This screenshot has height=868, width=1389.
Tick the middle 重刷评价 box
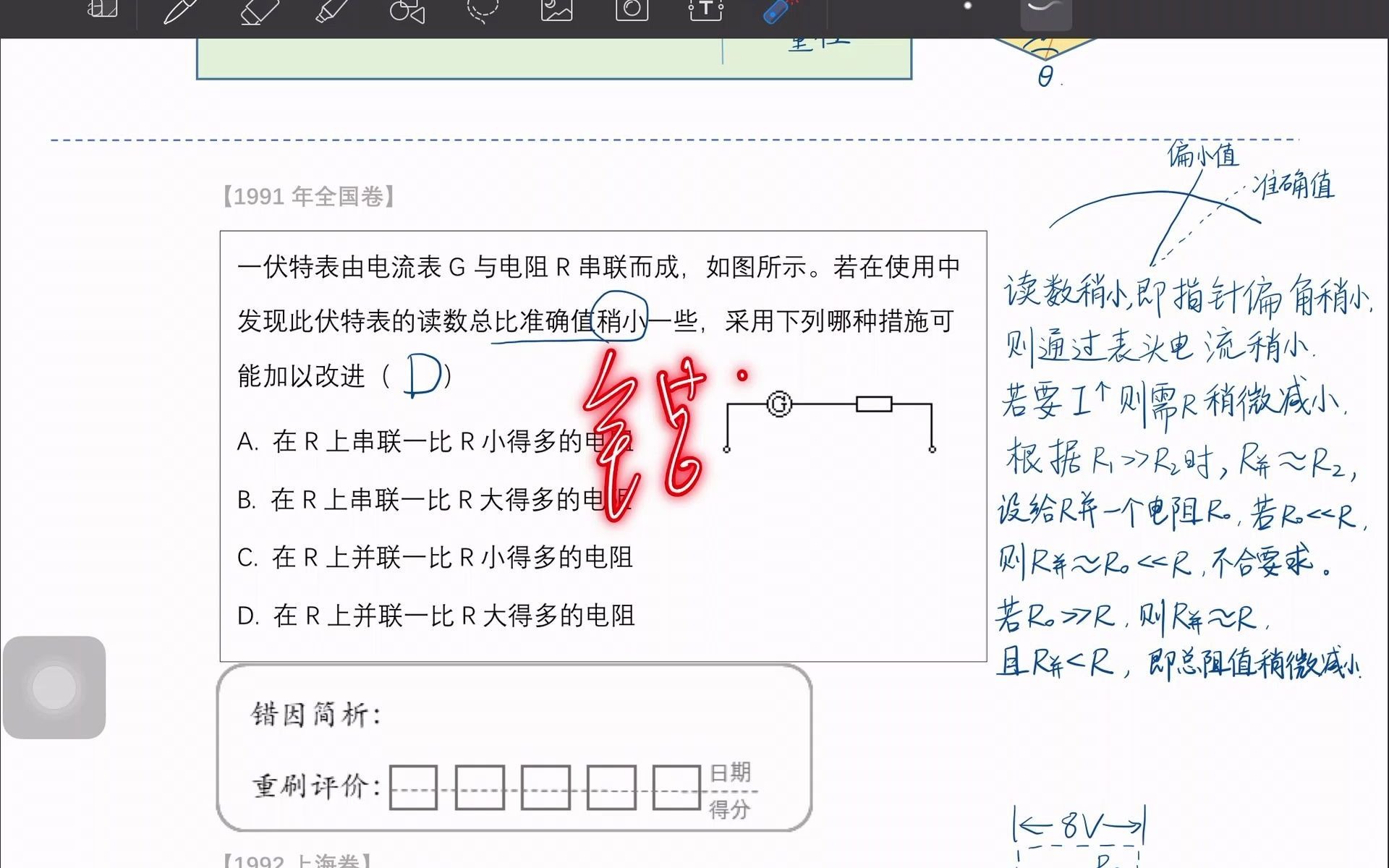(x=546, y=788)
